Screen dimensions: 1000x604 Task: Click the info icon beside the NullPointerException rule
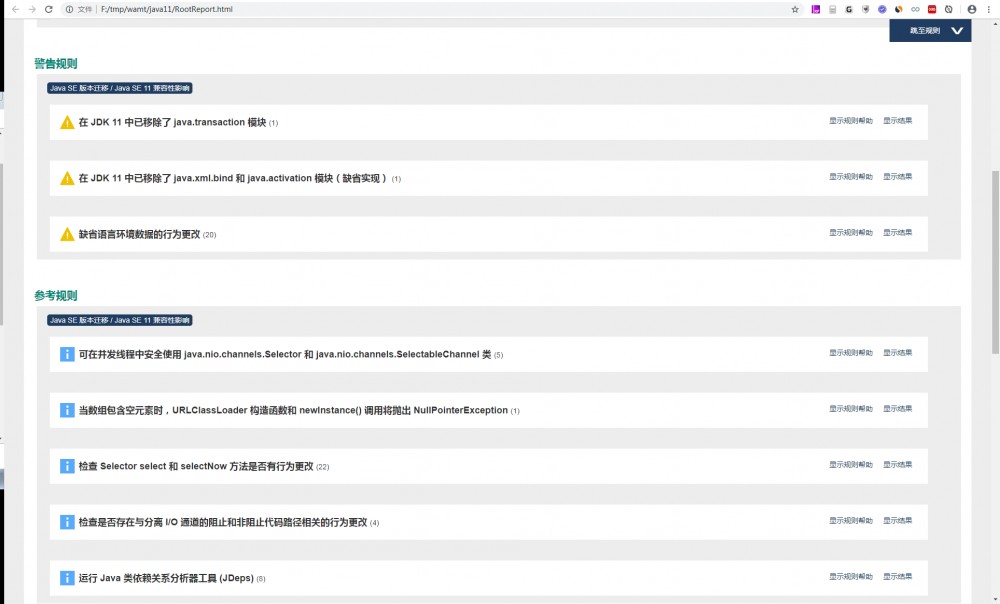pyautogui.click(x=67, y=410)
